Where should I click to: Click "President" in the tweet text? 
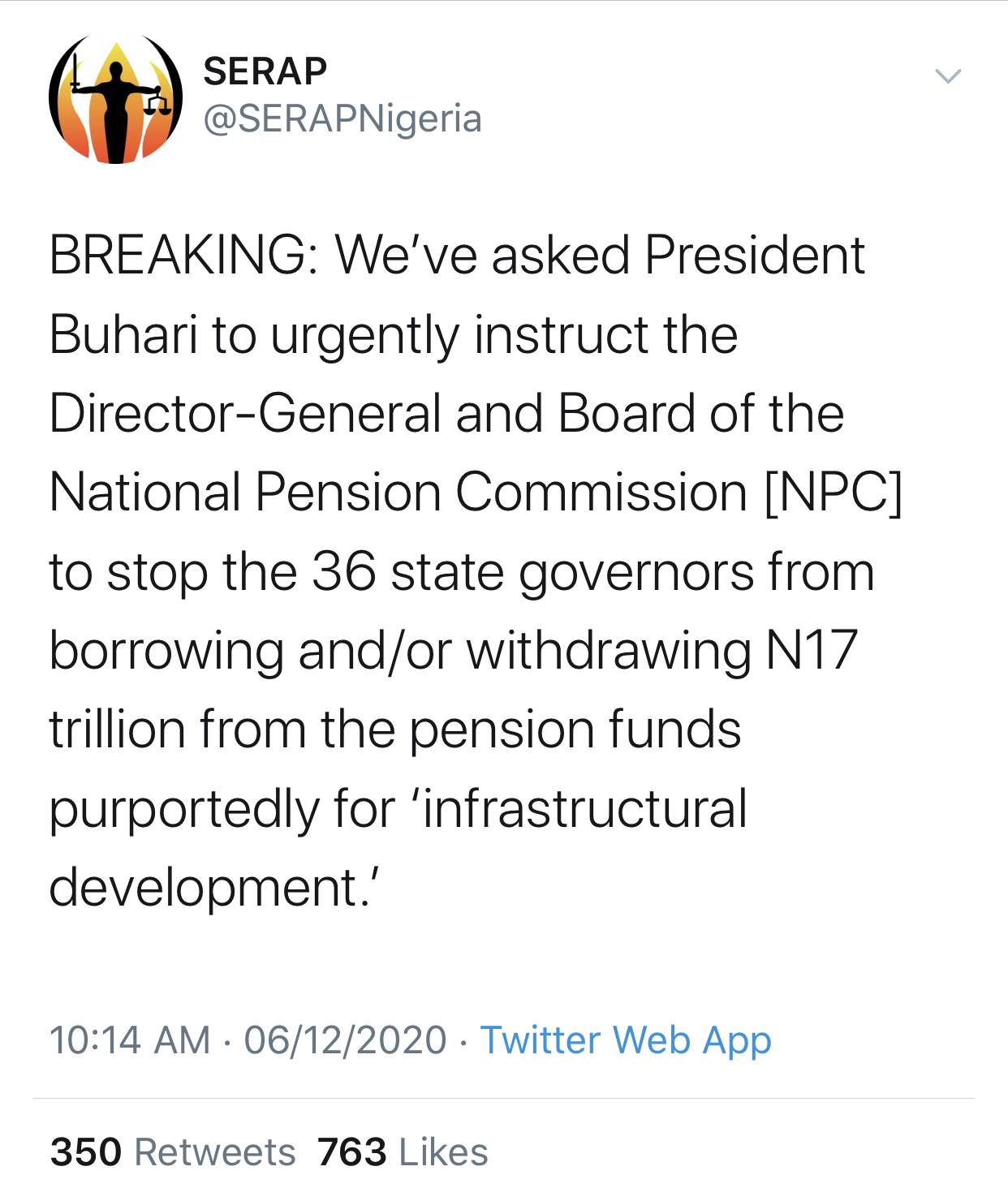755,256
